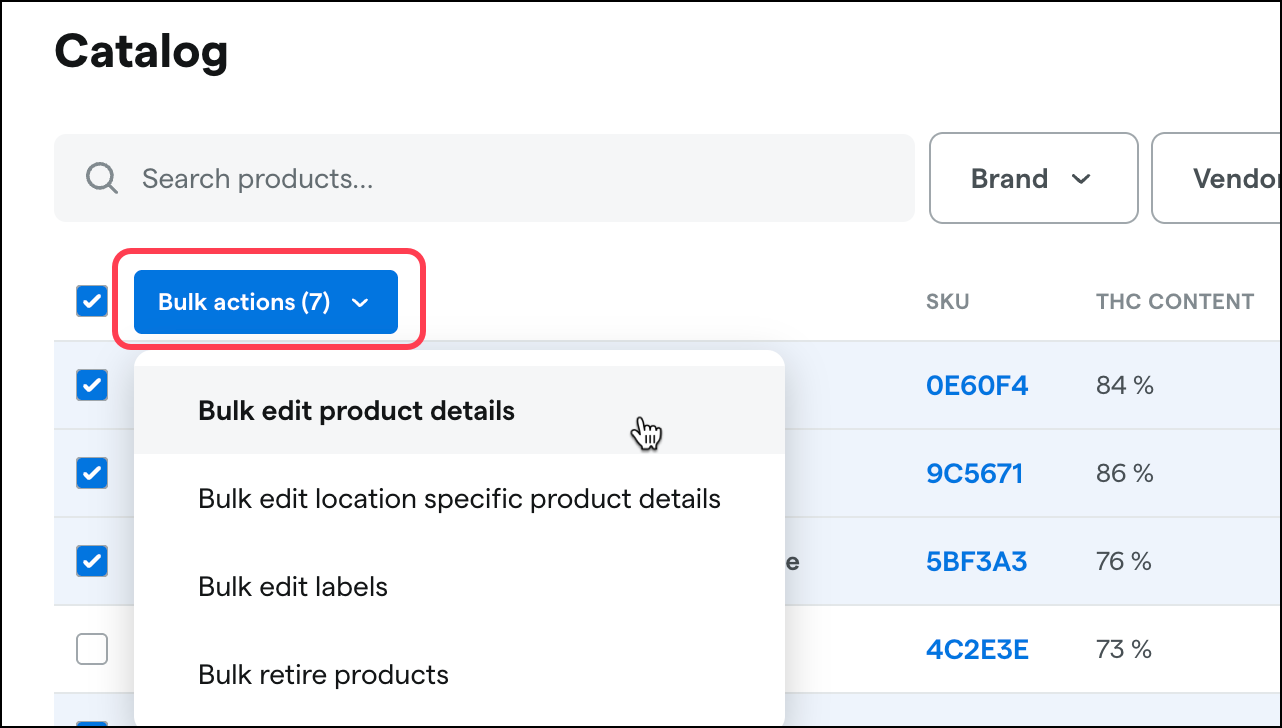Screen dimensions: 1282x728
Task: Click the 4C2E3E SKU link
Action: (977, 650)
